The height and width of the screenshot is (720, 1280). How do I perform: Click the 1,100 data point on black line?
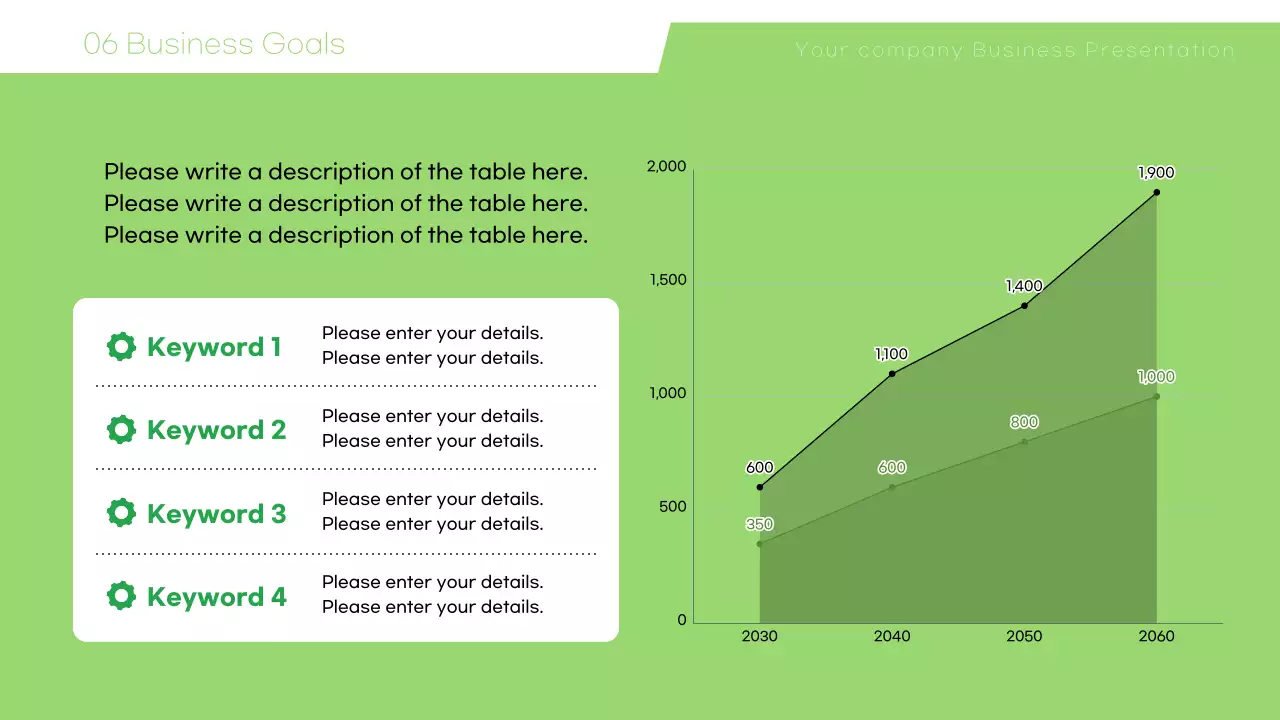pyautogui.click(x=892, y=374)
